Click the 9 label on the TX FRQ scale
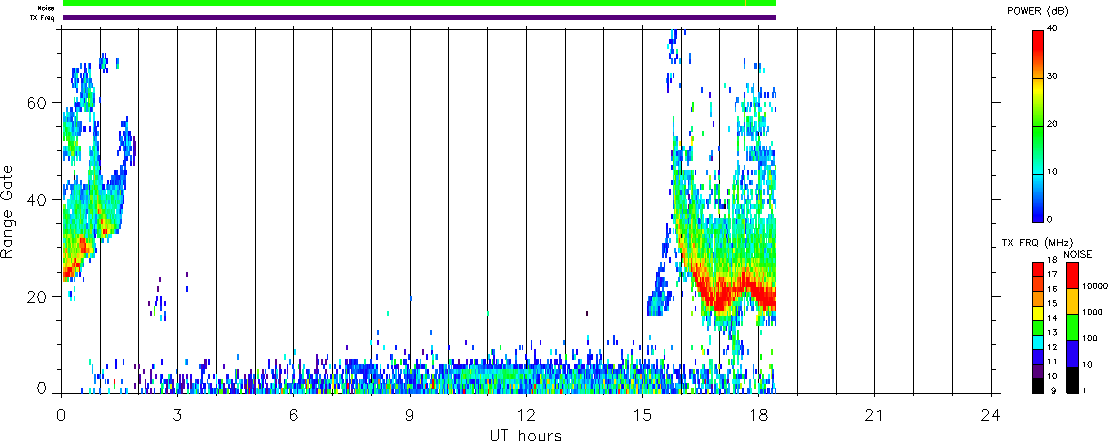Viewport: 1108px width, 441px height. point(1054,390)
